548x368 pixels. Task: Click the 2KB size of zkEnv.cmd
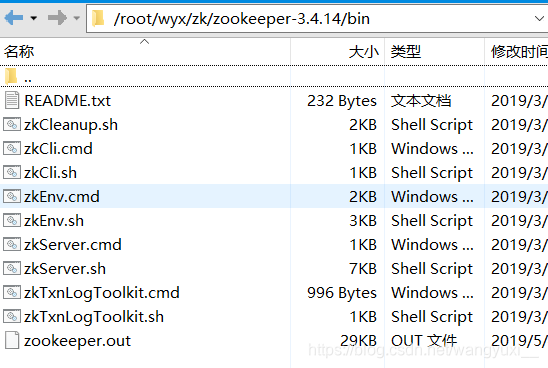pos(363,197)
